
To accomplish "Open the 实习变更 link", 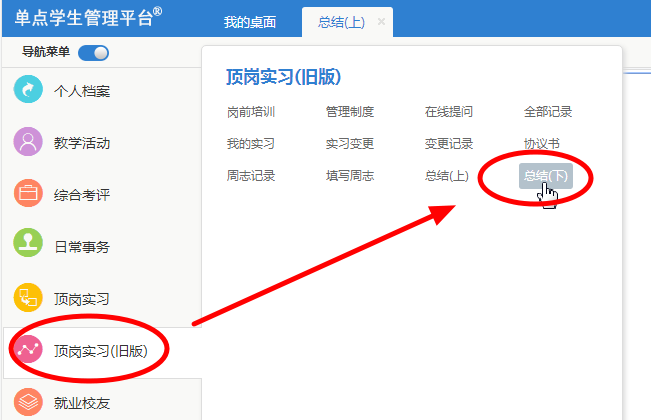I will (x=350, y=144).
